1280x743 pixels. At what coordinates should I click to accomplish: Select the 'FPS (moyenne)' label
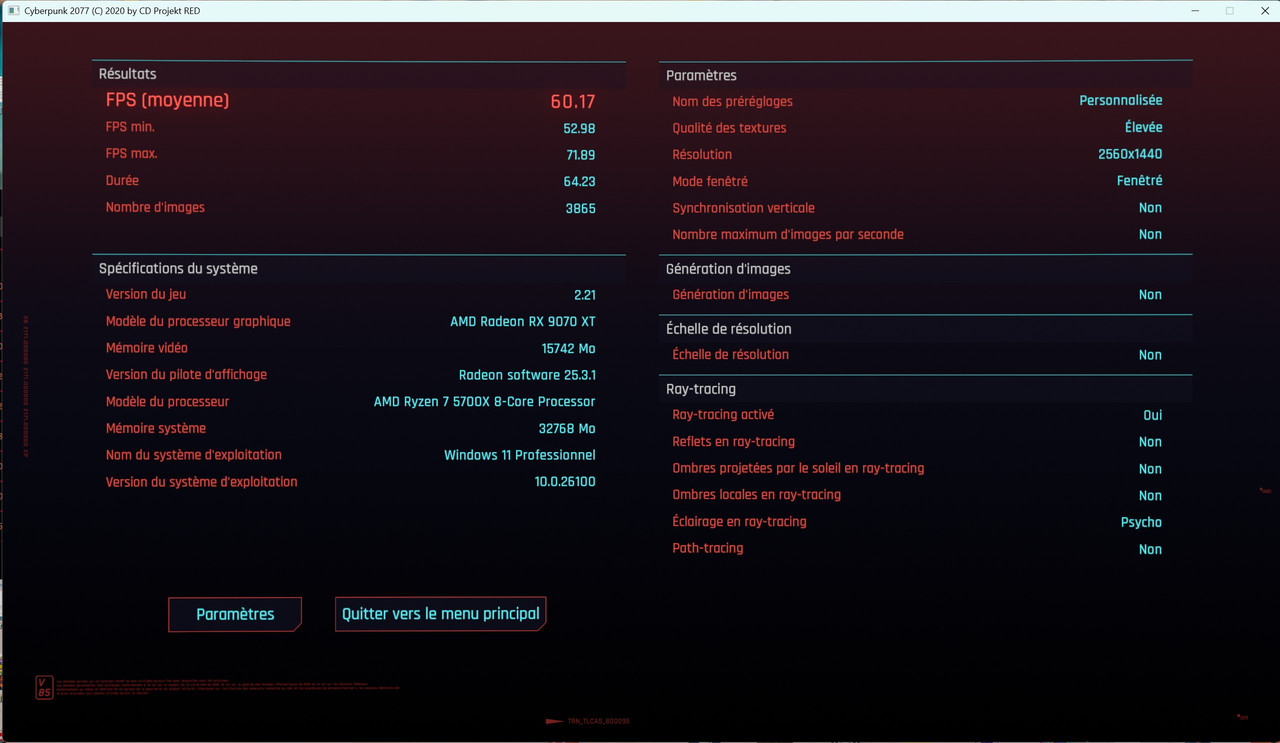pos(168,100)
